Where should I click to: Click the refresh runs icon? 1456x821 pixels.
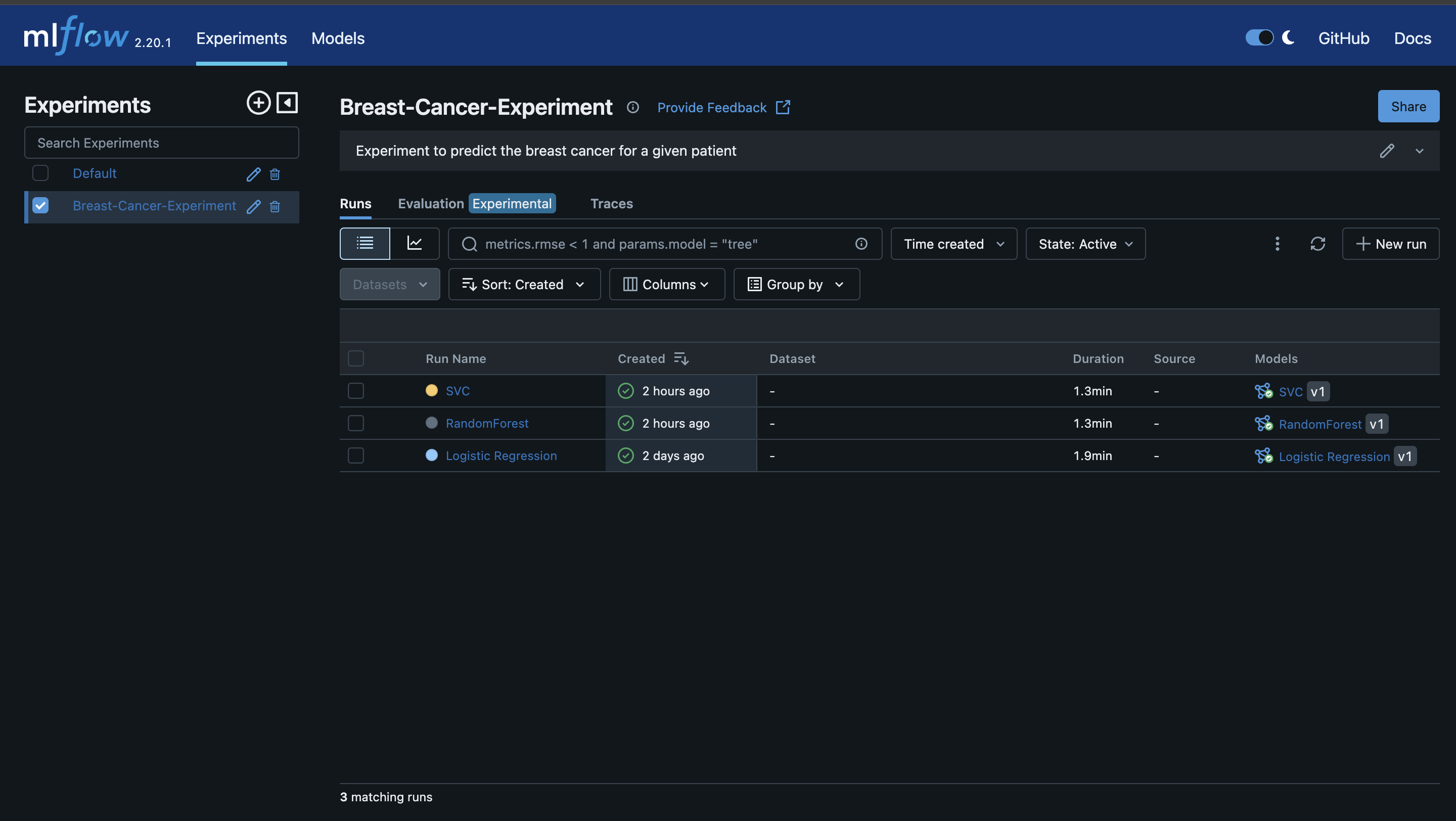pos(1317,244)
